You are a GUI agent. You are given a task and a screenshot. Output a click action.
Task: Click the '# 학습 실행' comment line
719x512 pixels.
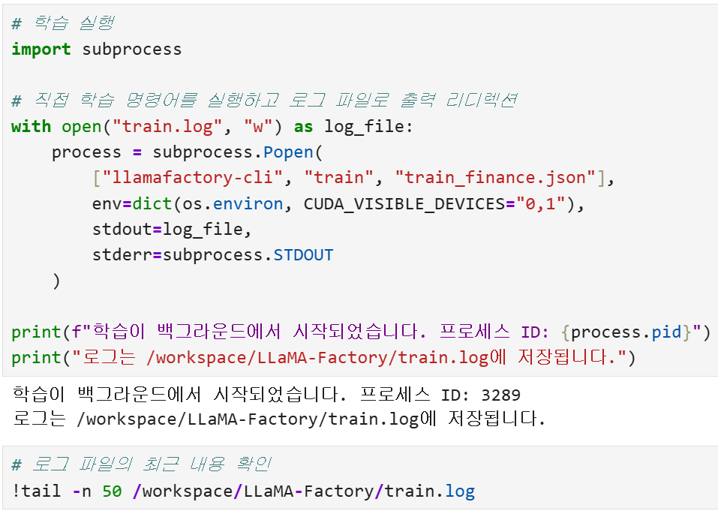[x=62, y=23]
